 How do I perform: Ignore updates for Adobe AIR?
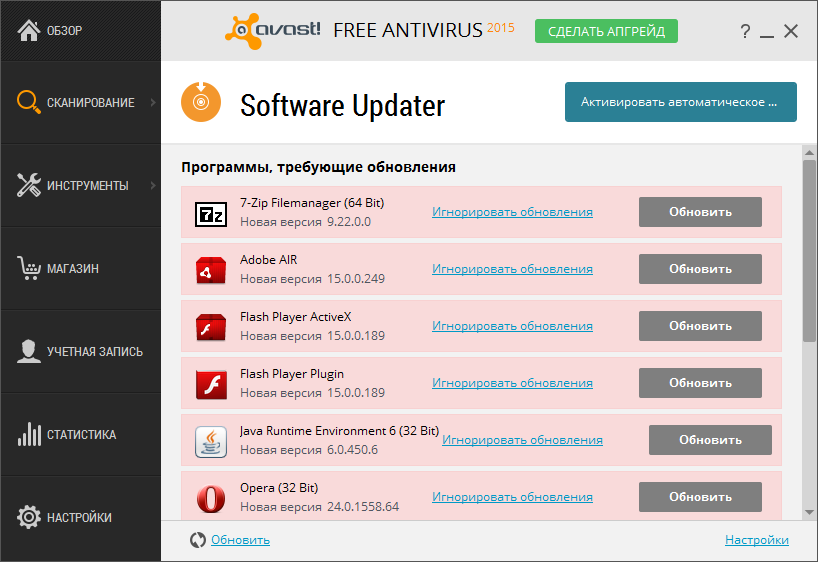click(512, 269)
